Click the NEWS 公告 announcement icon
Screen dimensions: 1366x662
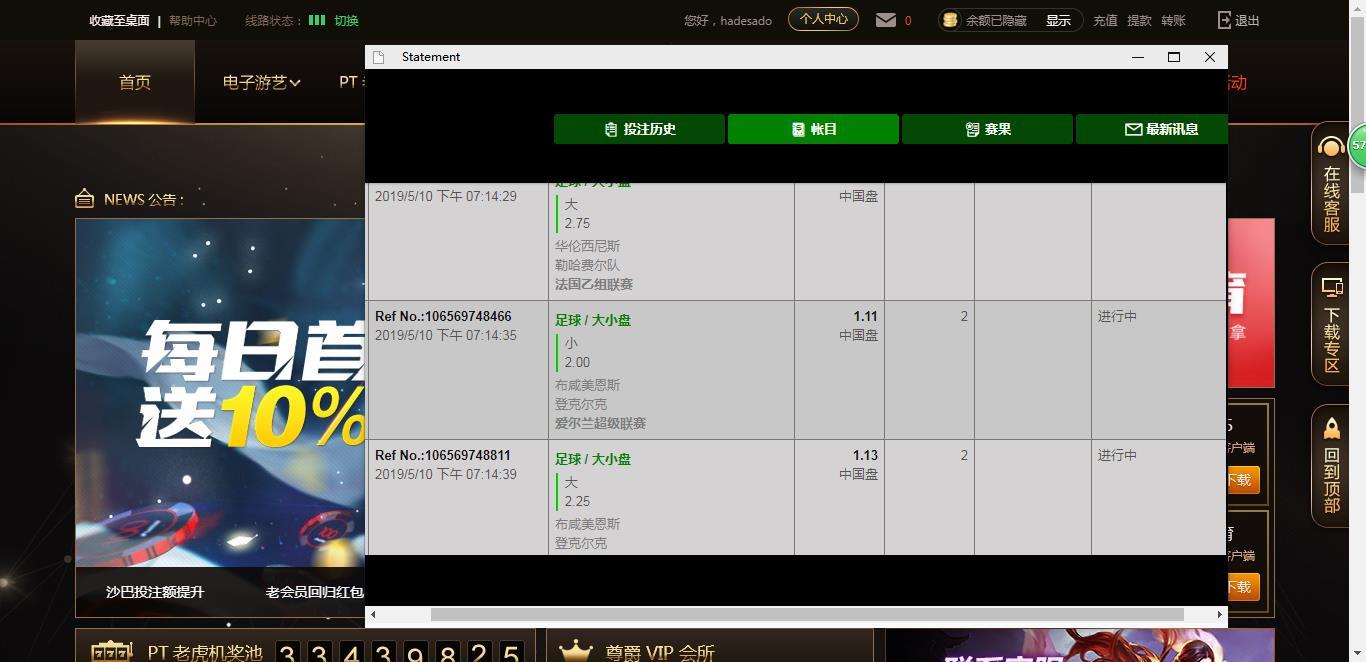coord(85,199)
